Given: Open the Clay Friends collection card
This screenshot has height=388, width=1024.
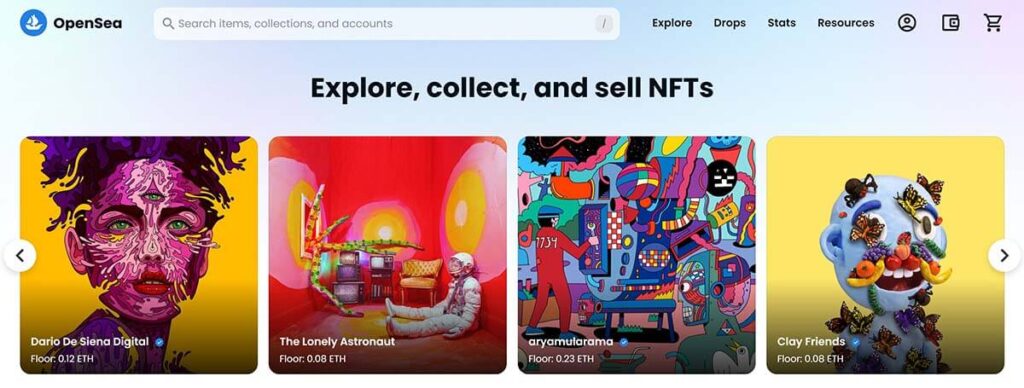Looking at the screenshot, I should click(x=885, y=255).
